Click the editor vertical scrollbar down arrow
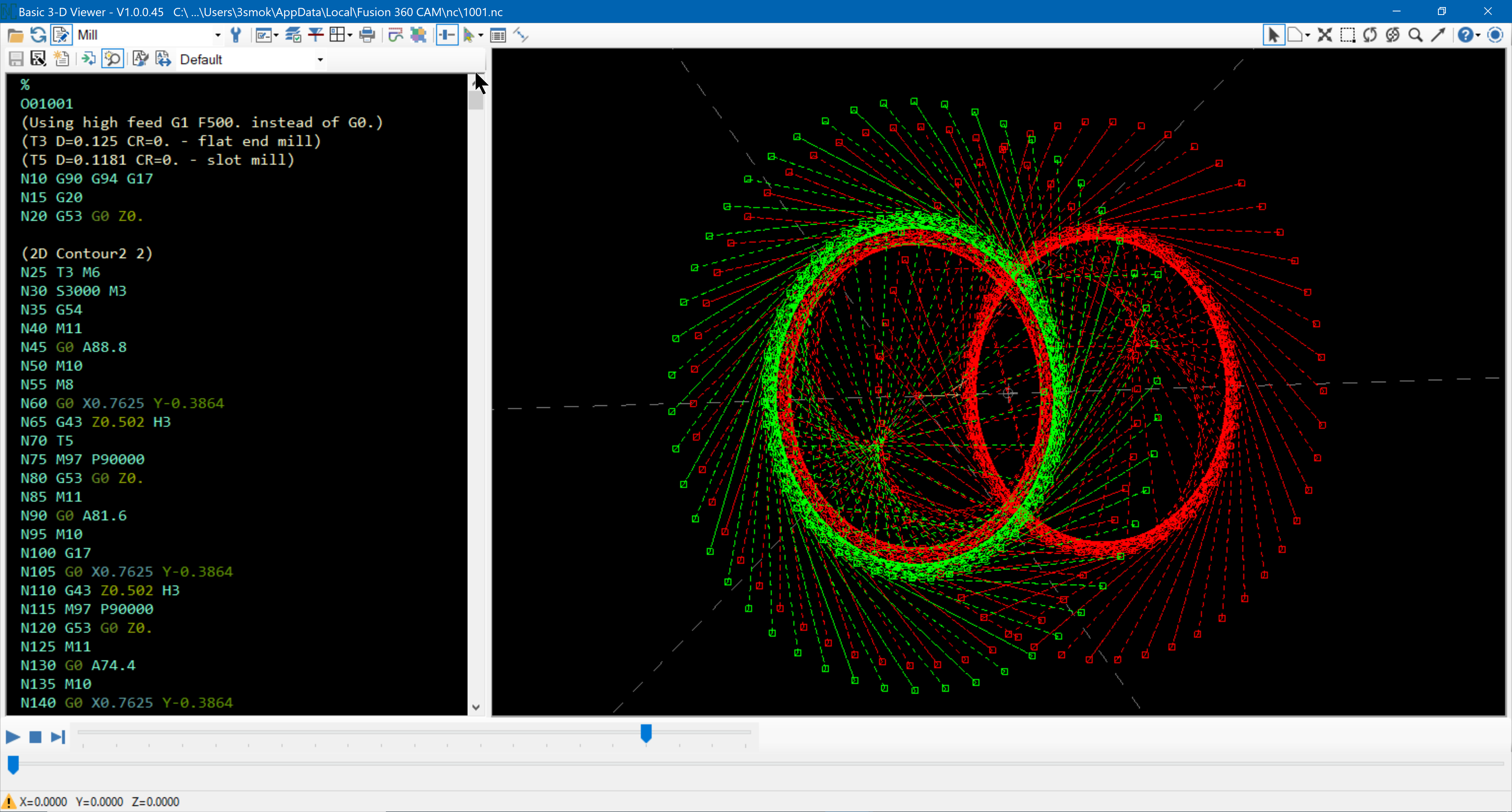 [x=476, y=708]
